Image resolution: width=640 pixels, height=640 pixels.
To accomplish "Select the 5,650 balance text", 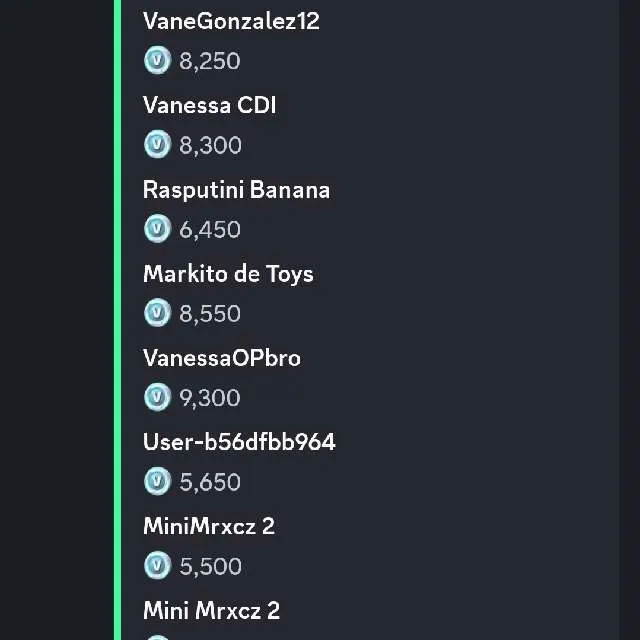I will coord(210,482).
